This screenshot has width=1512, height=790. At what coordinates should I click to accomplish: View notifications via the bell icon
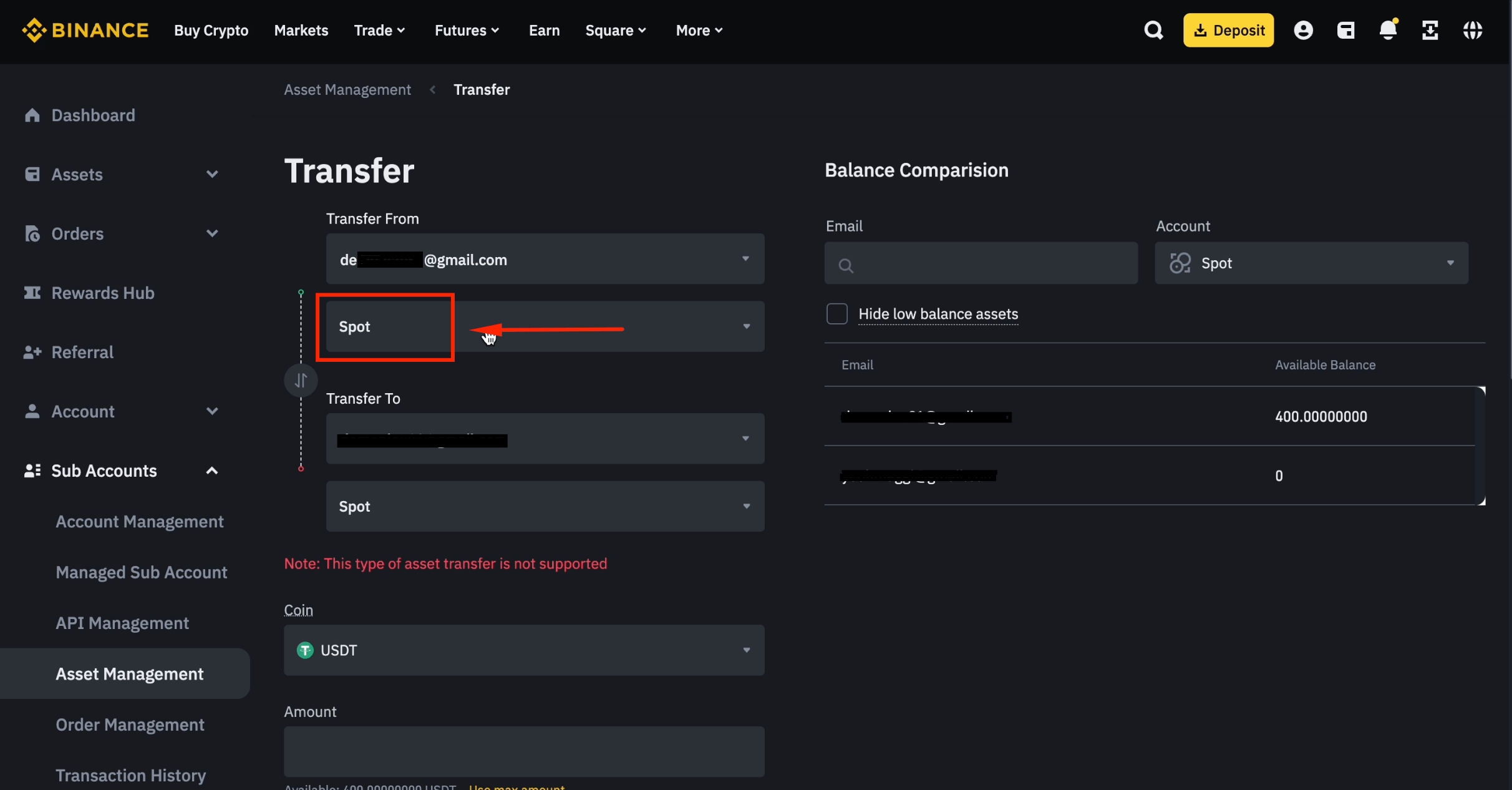(1388, 30)
